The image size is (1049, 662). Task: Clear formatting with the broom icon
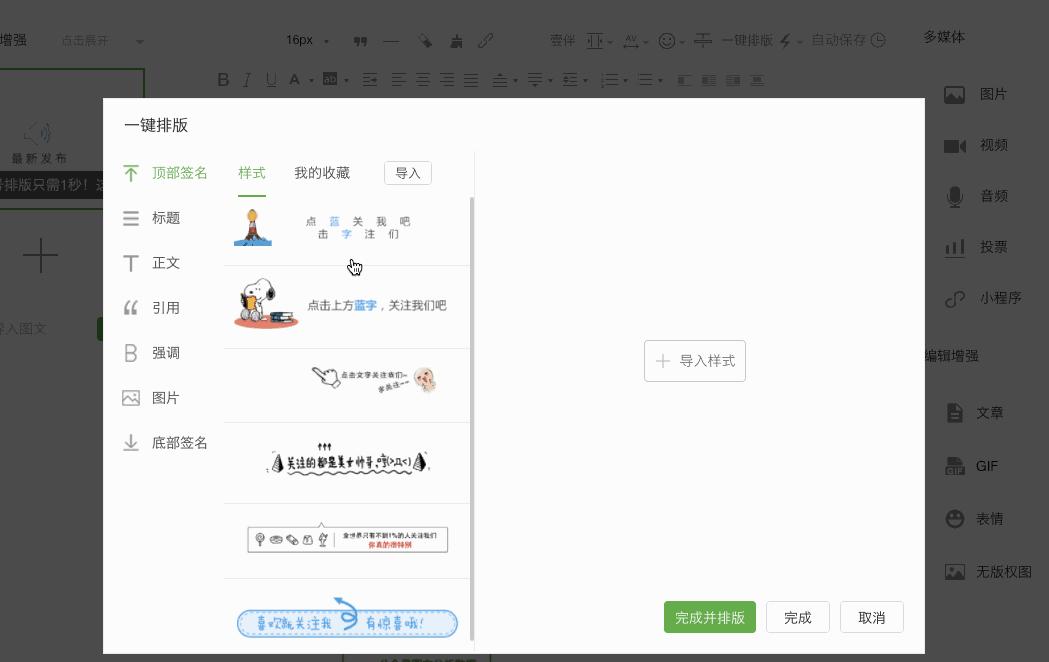pyautogui.click(x=456, y=41)
